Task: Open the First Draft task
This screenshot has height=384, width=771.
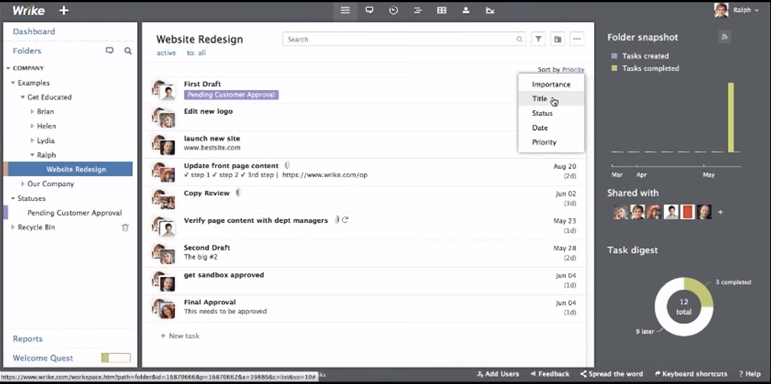Action: coord(202,84)
